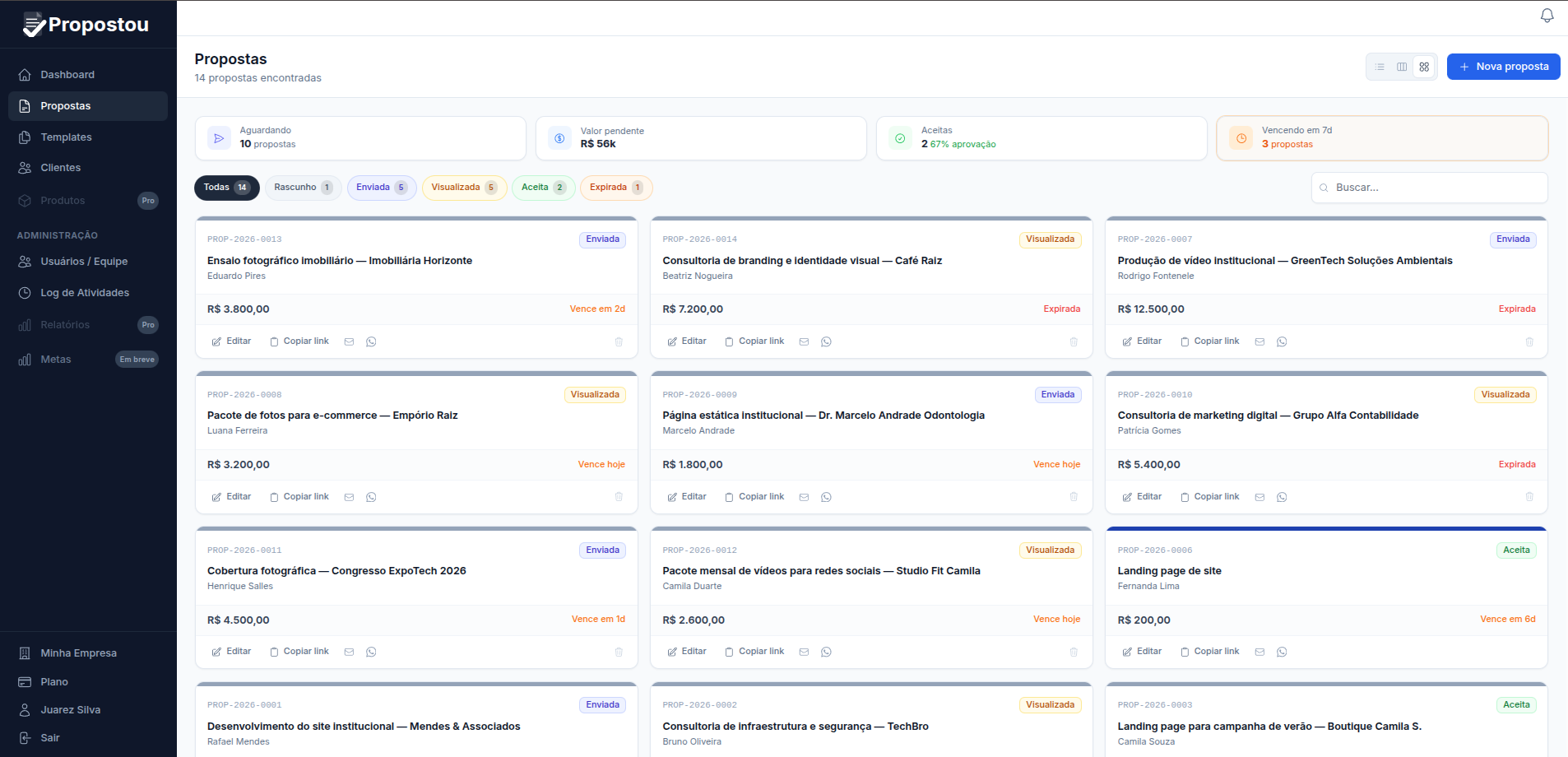Share ExpoTech 2026 proposal on WhatsApp
This screenshot has height=757, width=1568.
(x=371, y=652)
